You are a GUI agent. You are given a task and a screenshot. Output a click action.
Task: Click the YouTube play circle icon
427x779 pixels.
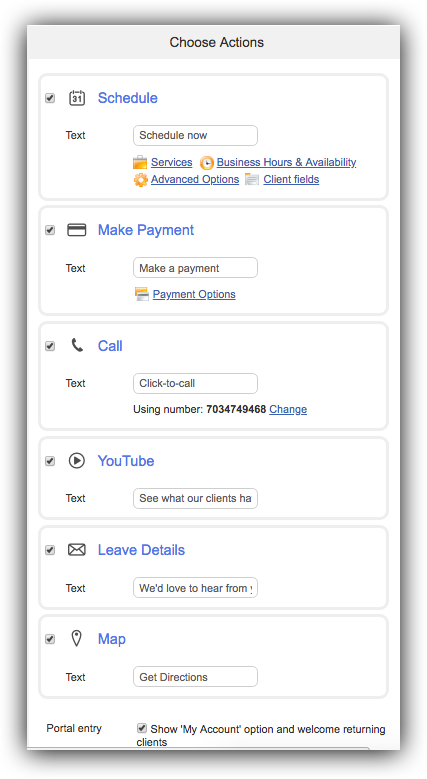[77, 461]
